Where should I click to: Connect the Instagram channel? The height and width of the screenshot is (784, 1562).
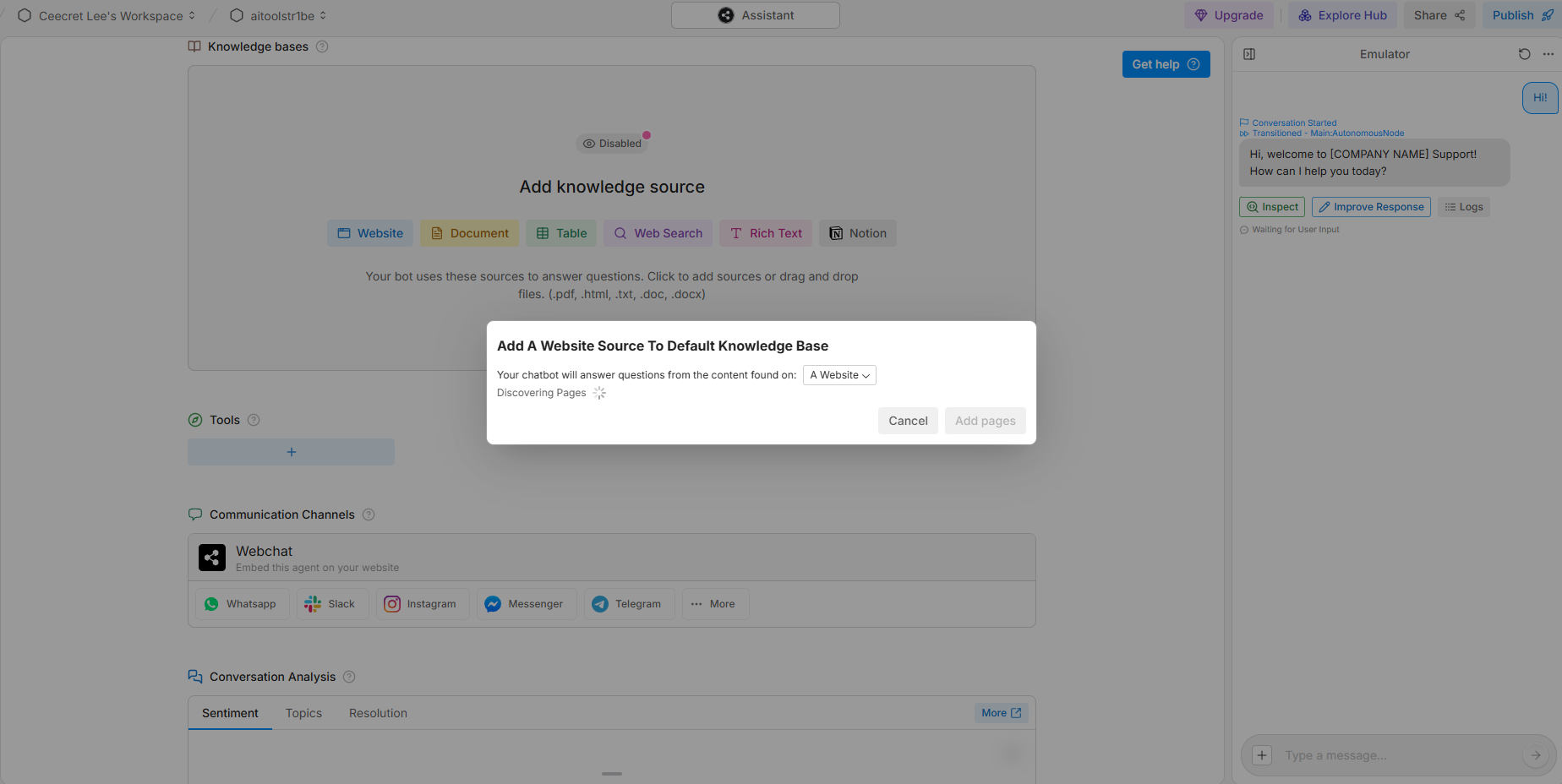pyautogui.click(x=423, y=603)
